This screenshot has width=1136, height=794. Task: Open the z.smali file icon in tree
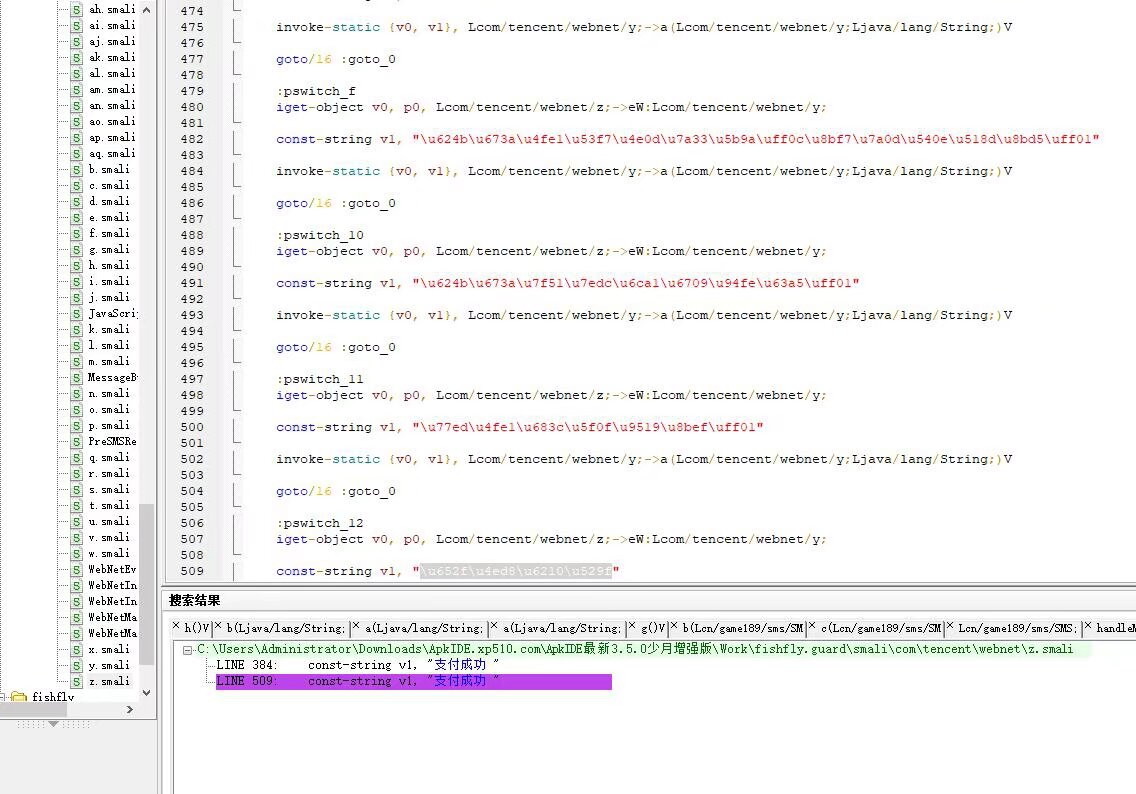point(77,681)
